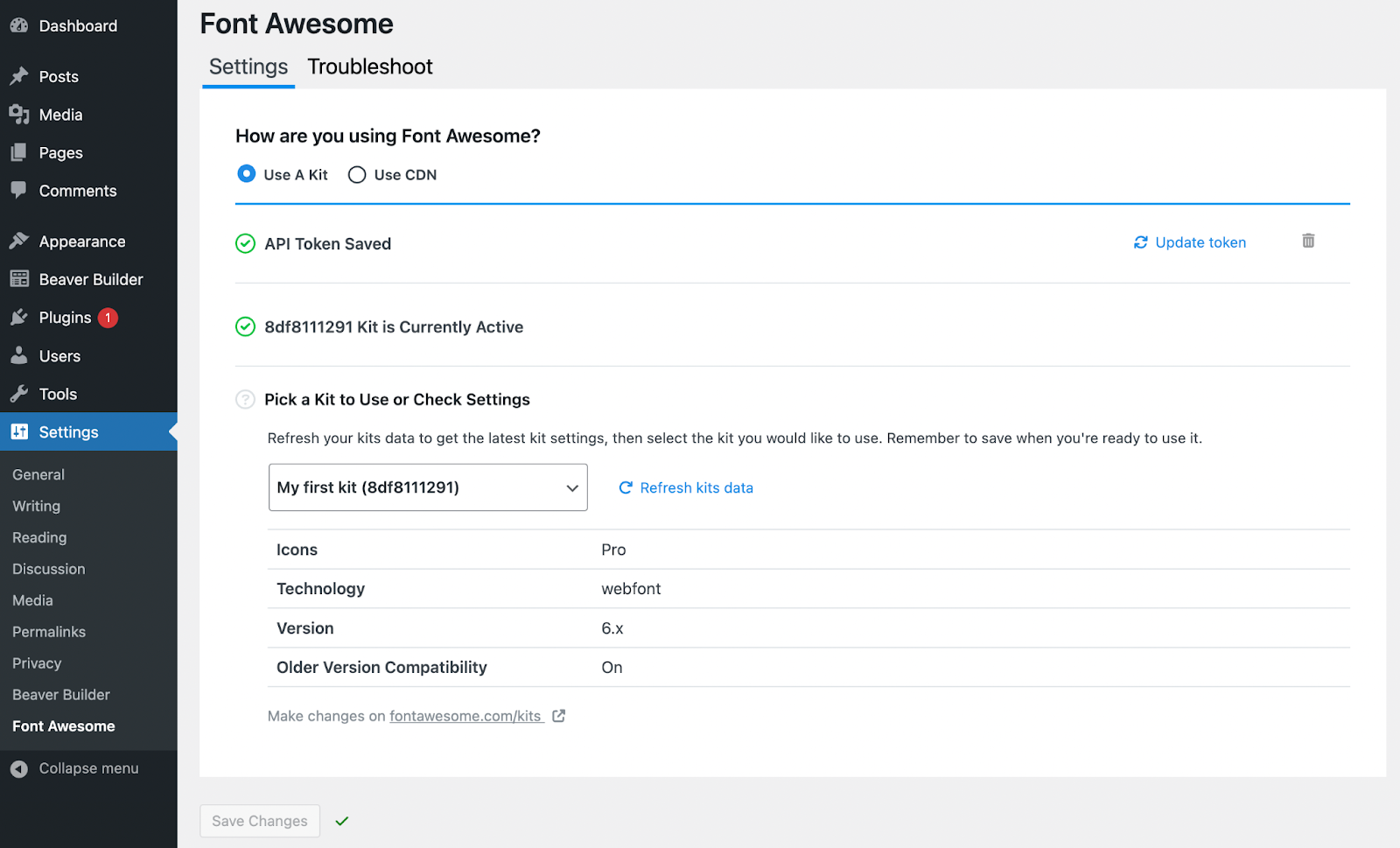Select the Use CDN radio button
This screenshot has height=848, width=1400.
357,175
